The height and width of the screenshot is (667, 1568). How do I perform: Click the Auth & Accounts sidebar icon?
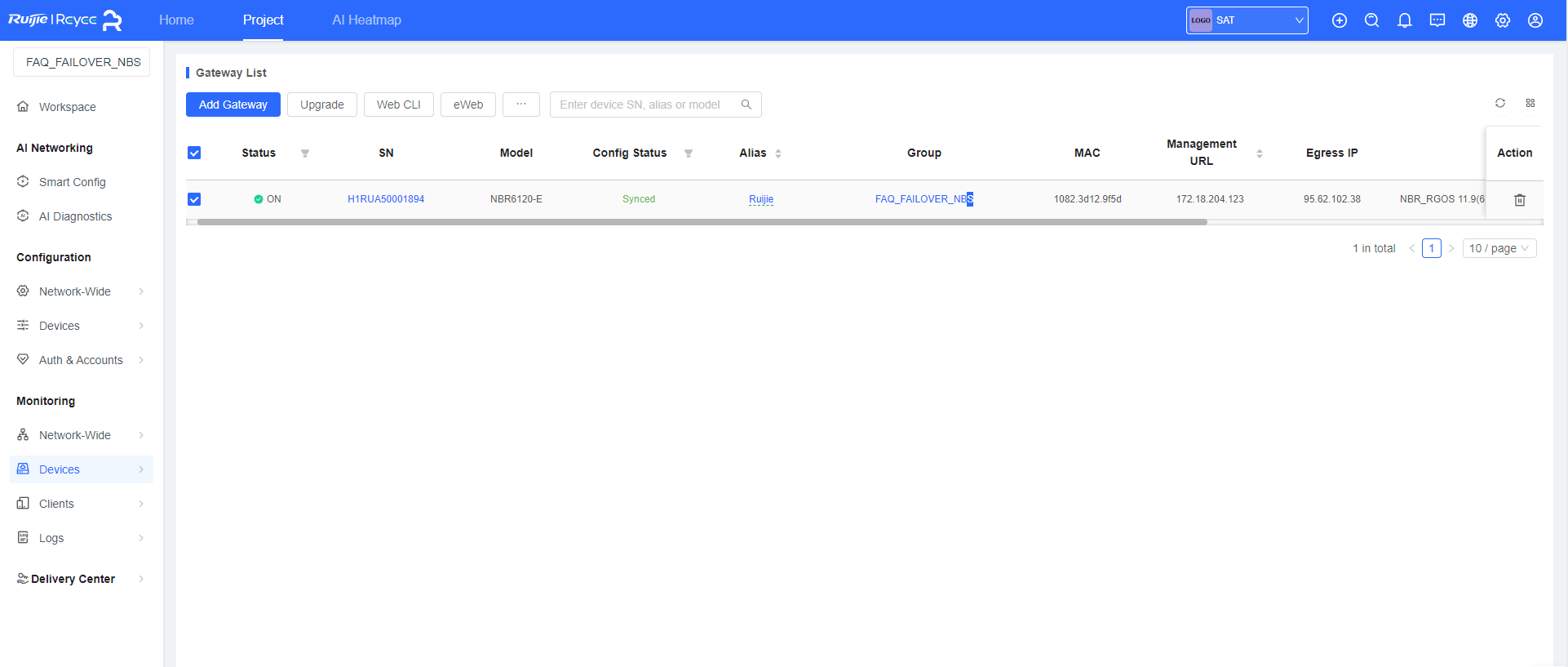pos(23,360)
